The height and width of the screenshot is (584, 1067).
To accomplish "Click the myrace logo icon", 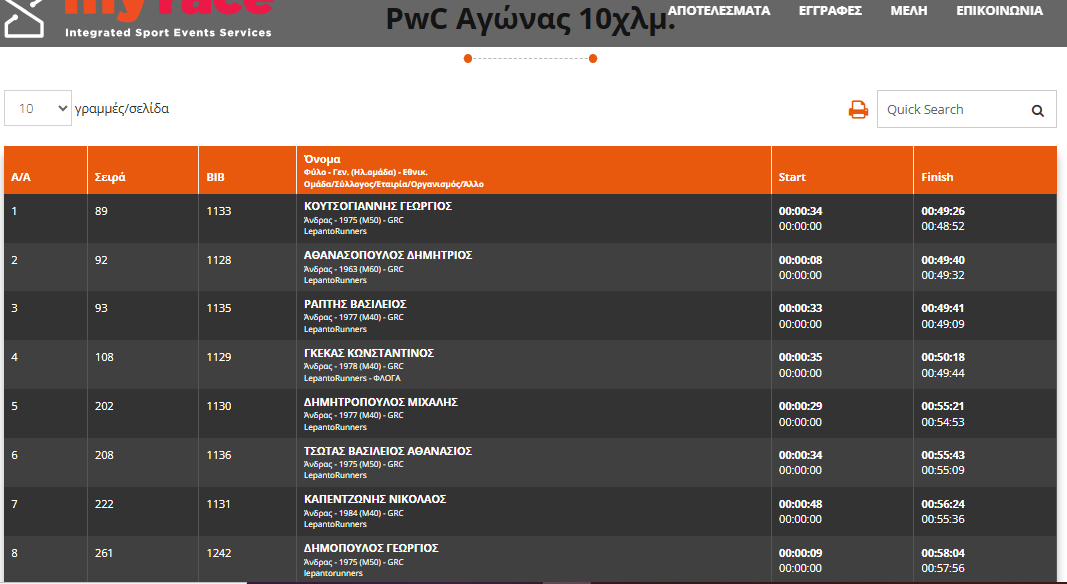I will (x=24, y=18).
